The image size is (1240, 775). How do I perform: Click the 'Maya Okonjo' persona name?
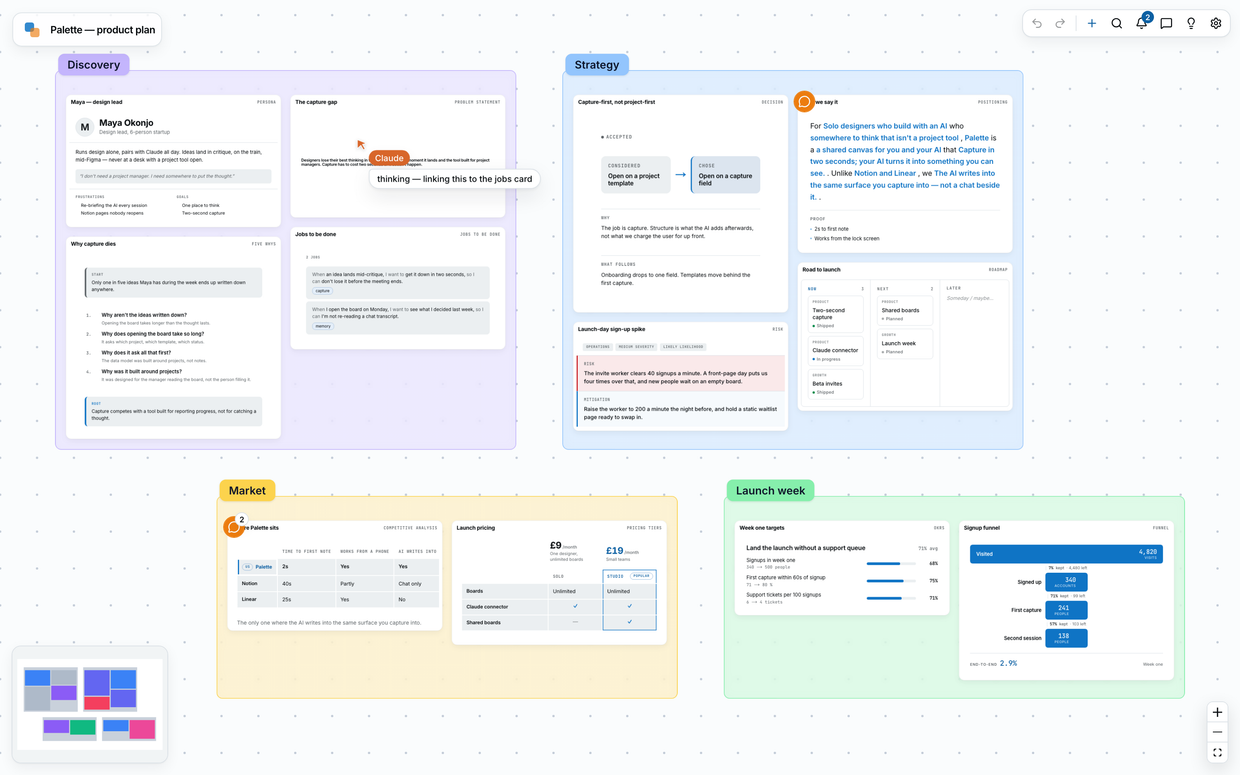click(x=126, y=123)
